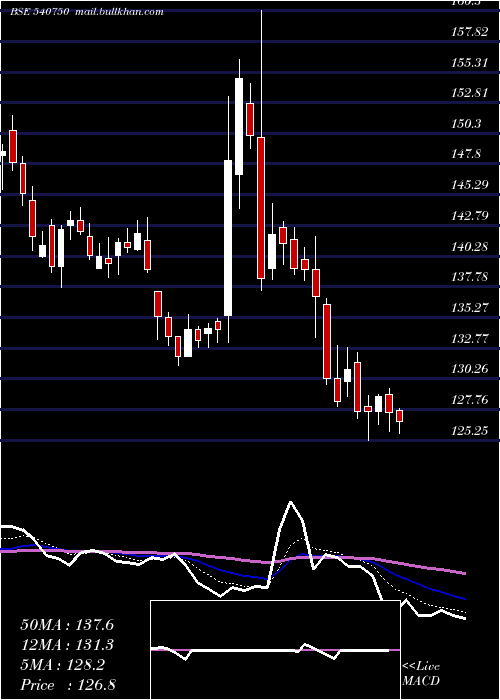Click the 130.26 price axis label
Screen dimensions: 500x700
(x=469, y=369)
